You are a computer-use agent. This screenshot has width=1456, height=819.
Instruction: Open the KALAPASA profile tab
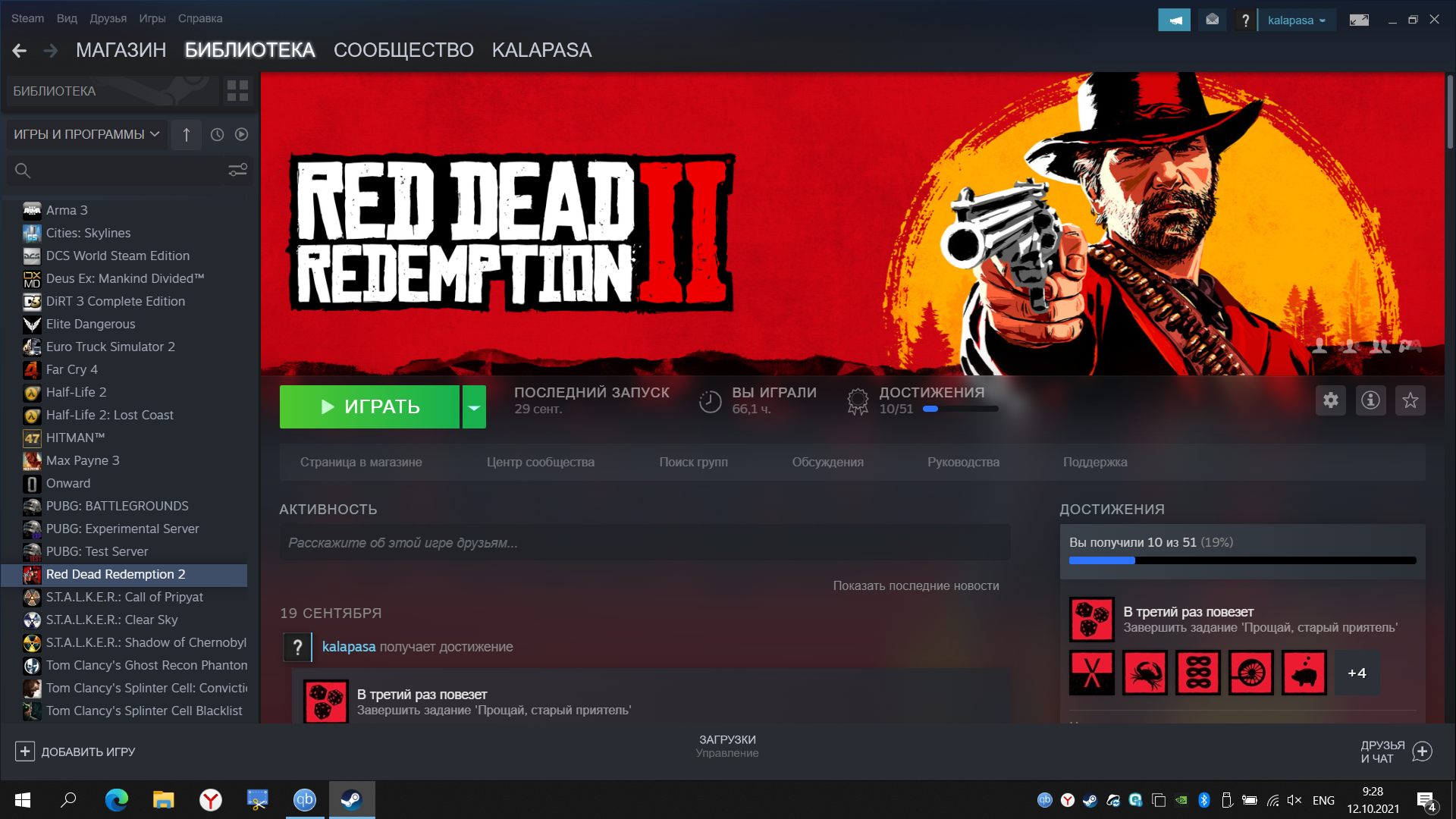(541, 50)
